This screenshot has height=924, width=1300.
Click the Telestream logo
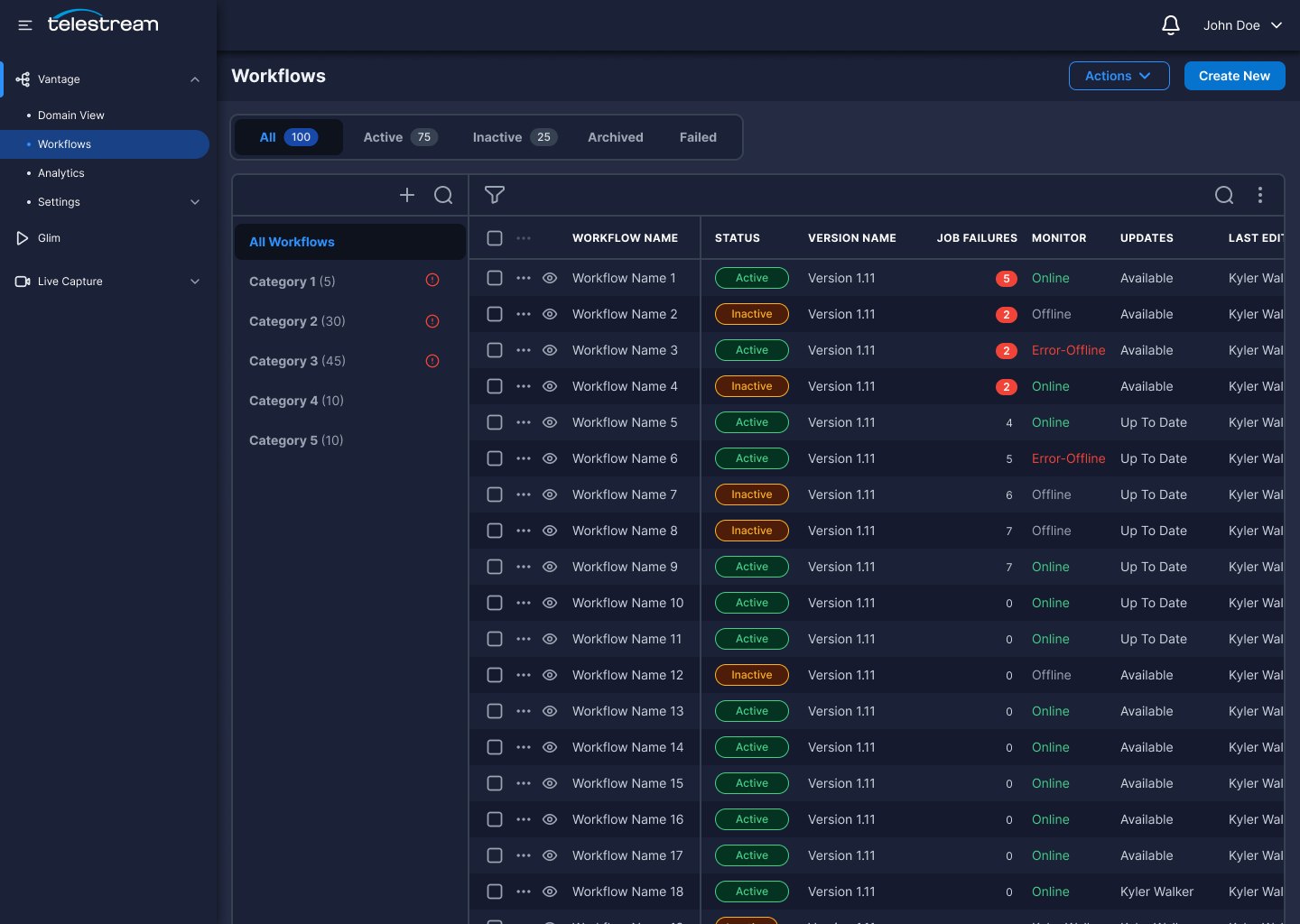(103, 22)
